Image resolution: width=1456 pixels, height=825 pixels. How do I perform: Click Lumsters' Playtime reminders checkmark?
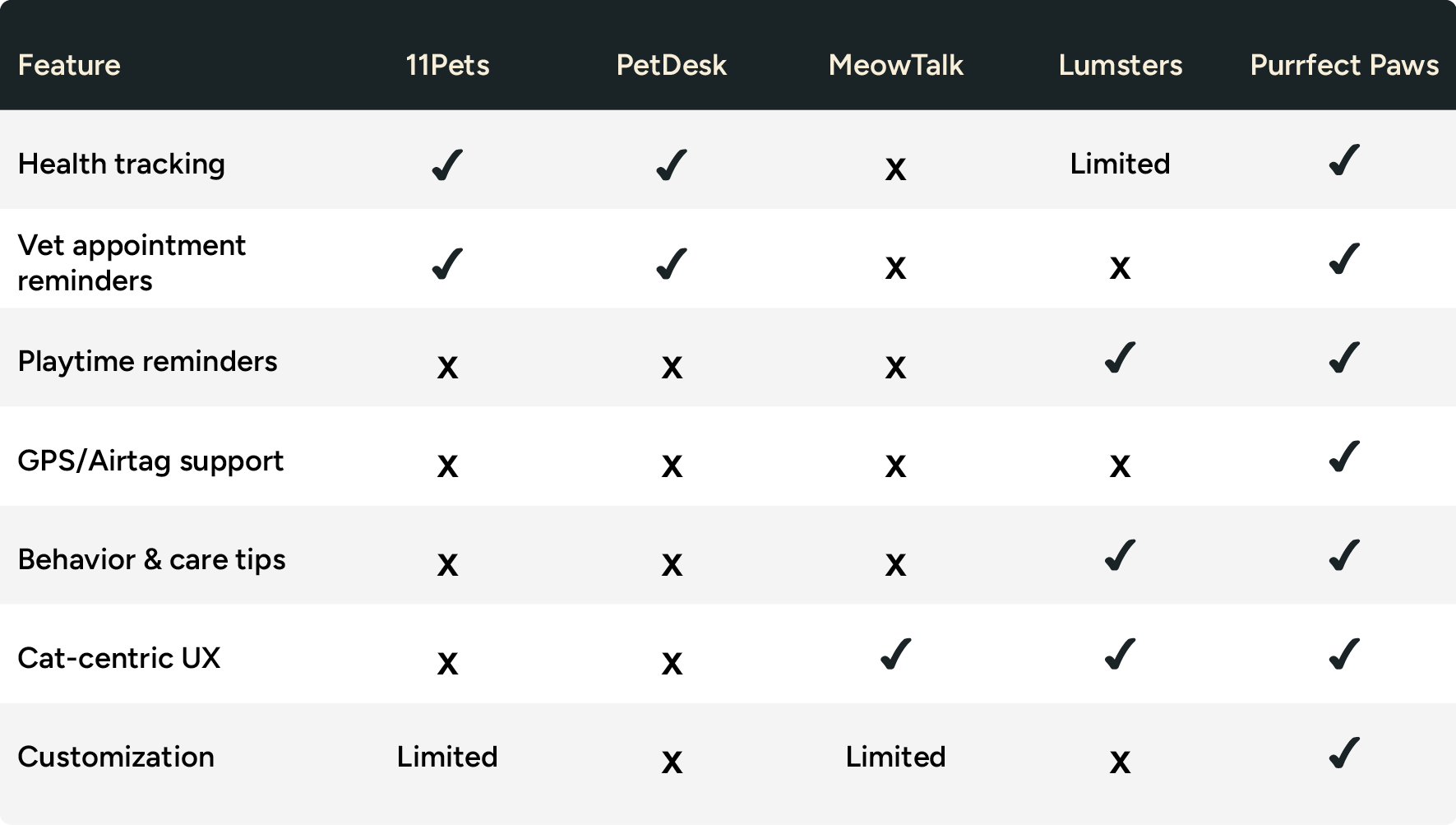pyautogui.click(x=1120, y=357)
